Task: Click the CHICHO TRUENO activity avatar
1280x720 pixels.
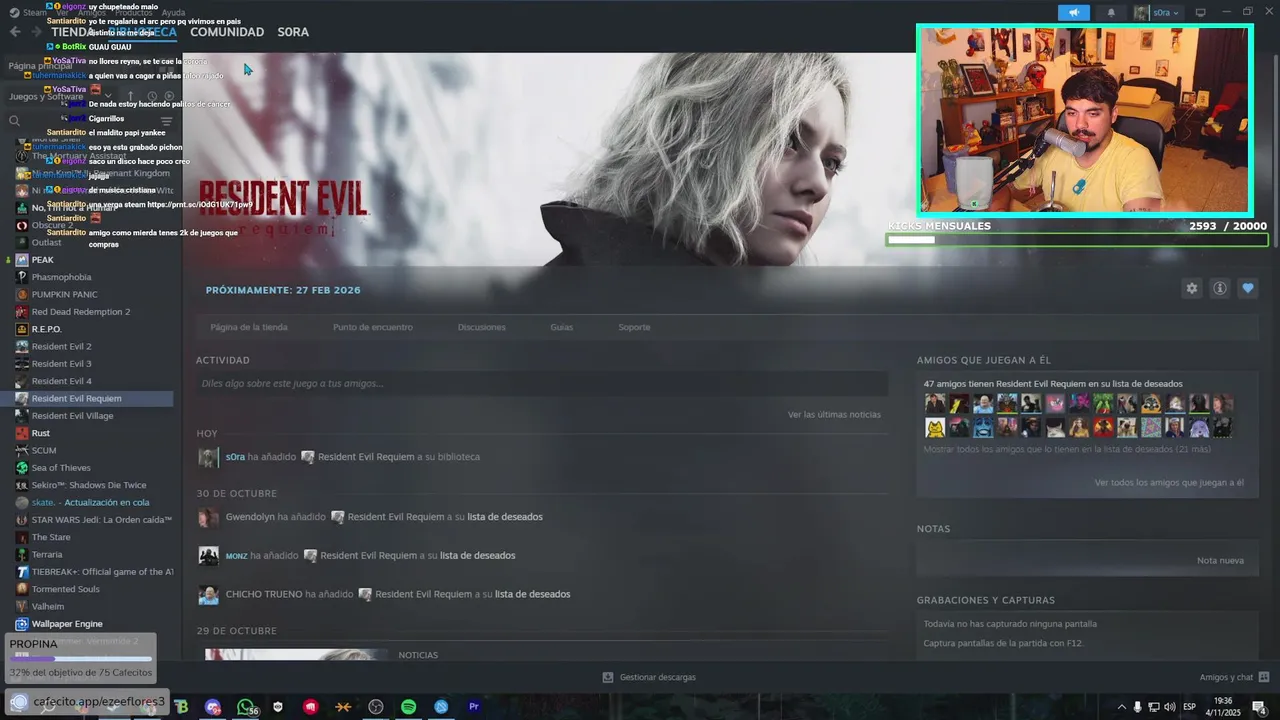Action: 208,594
